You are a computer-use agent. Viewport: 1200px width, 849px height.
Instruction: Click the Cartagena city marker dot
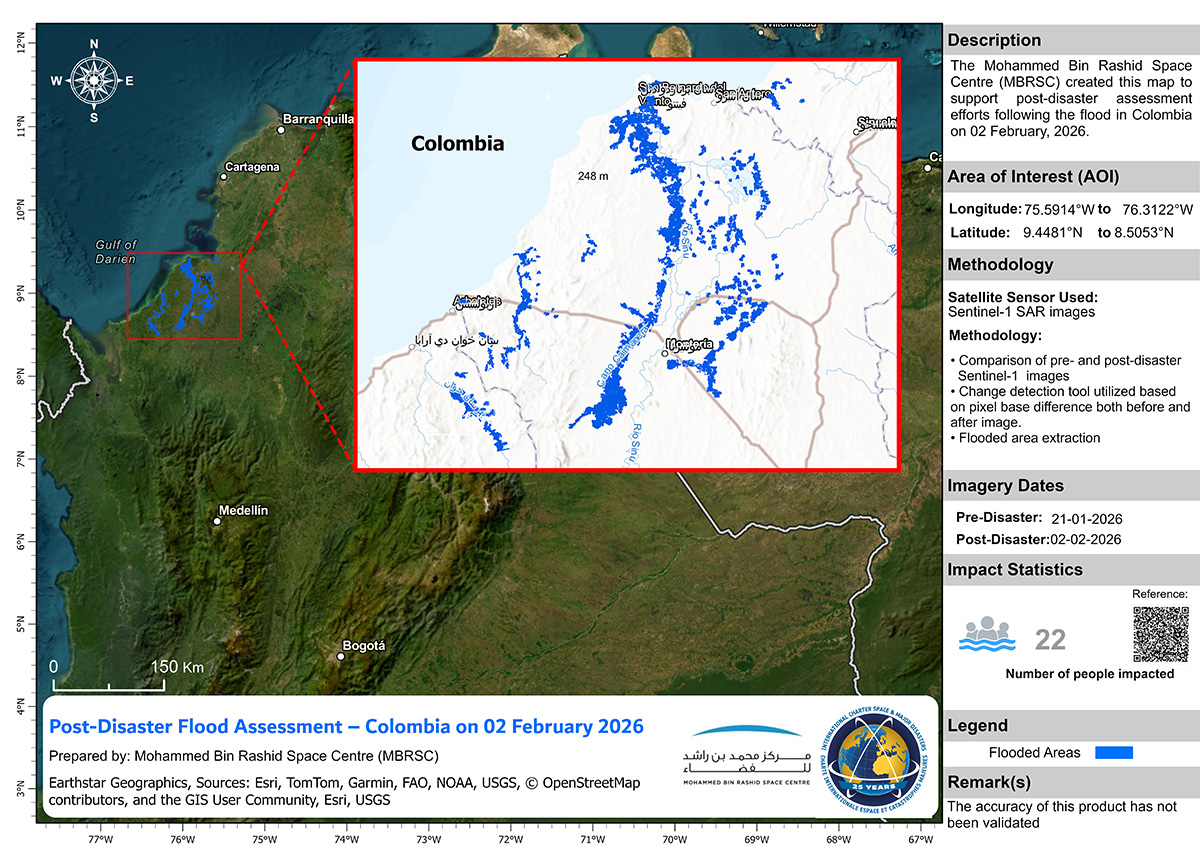pyautogui.click(x=224, y=177)
